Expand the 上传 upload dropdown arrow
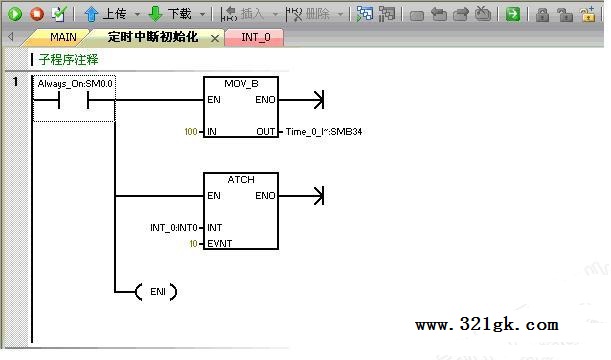Screen dimensions: 611x360 tap(137, 15)
